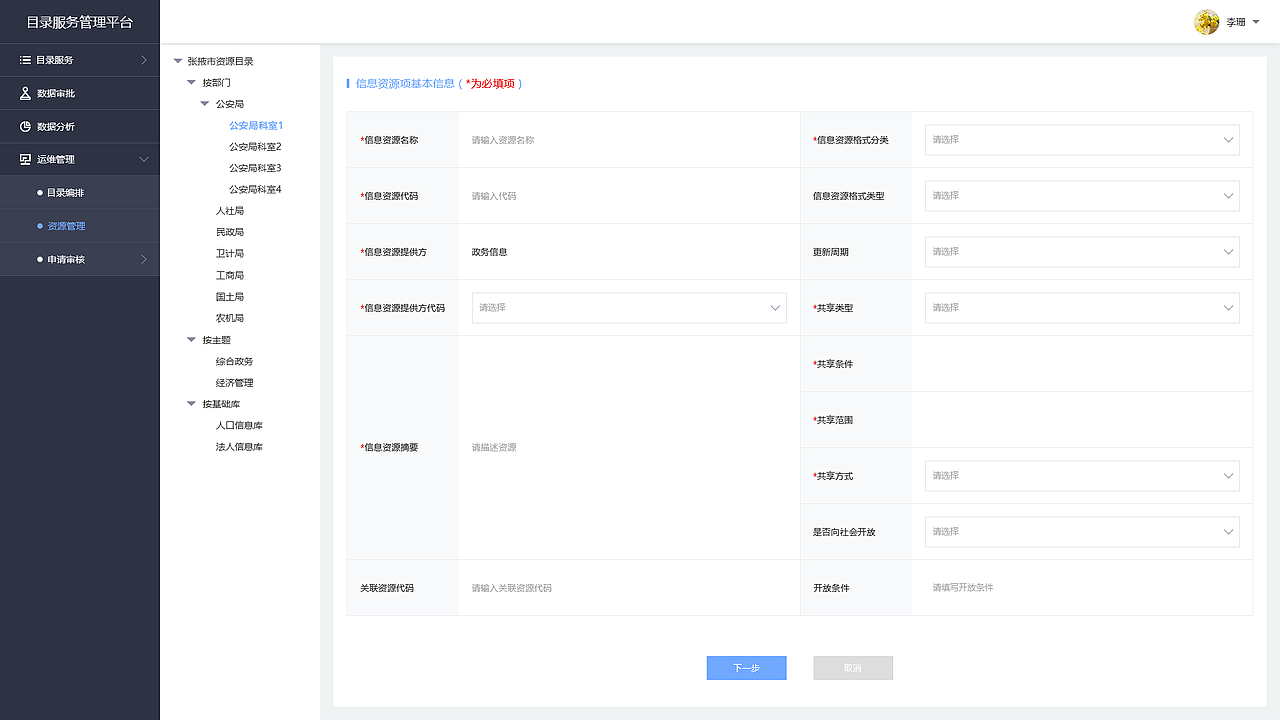Screen dimensions: 1280x720
Task: Collapse the 公安局 tree triangle
Action: coord(206,104)
